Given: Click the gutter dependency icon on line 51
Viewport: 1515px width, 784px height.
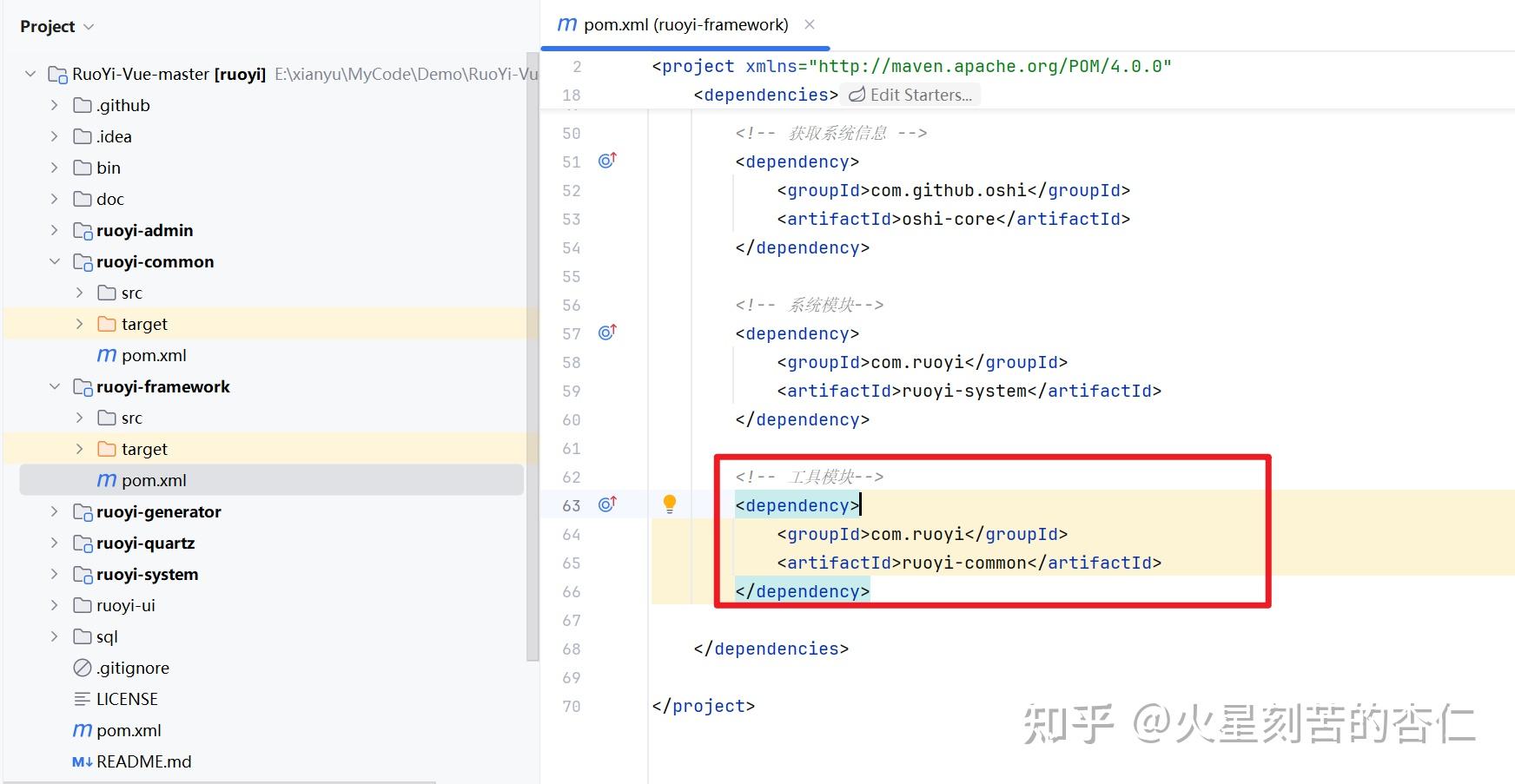Looking at the screenshot, I should [607, 161].
